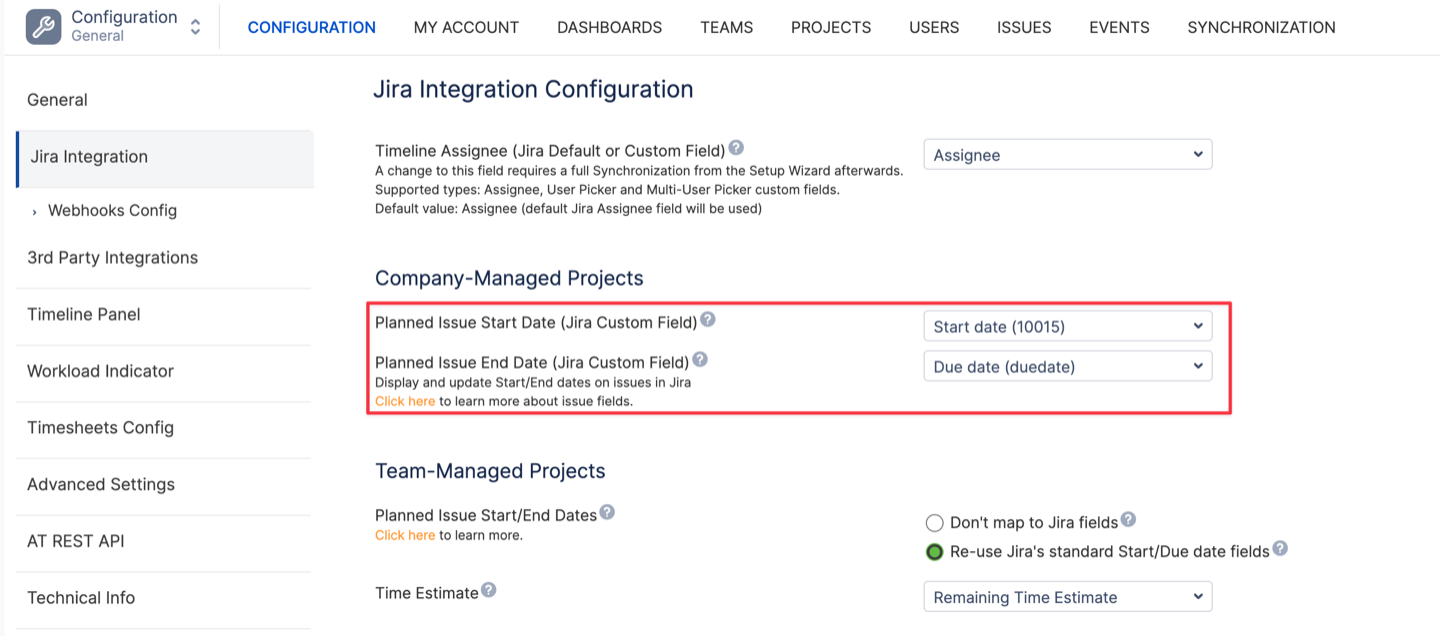The height and width of the screenshot is (636, 1440).
Task: Open Timesheets Config in the sidebar
Action: point(100,428)
